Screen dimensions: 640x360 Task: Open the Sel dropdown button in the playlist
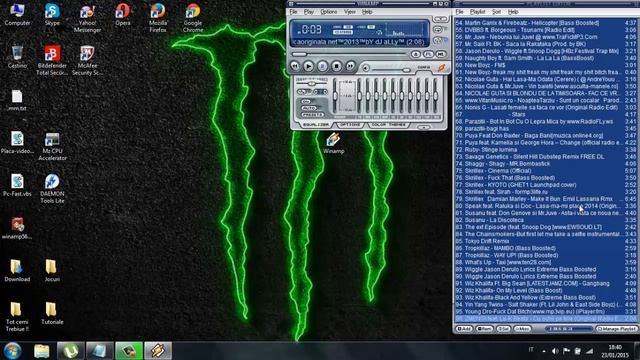[x=504, y=329]
